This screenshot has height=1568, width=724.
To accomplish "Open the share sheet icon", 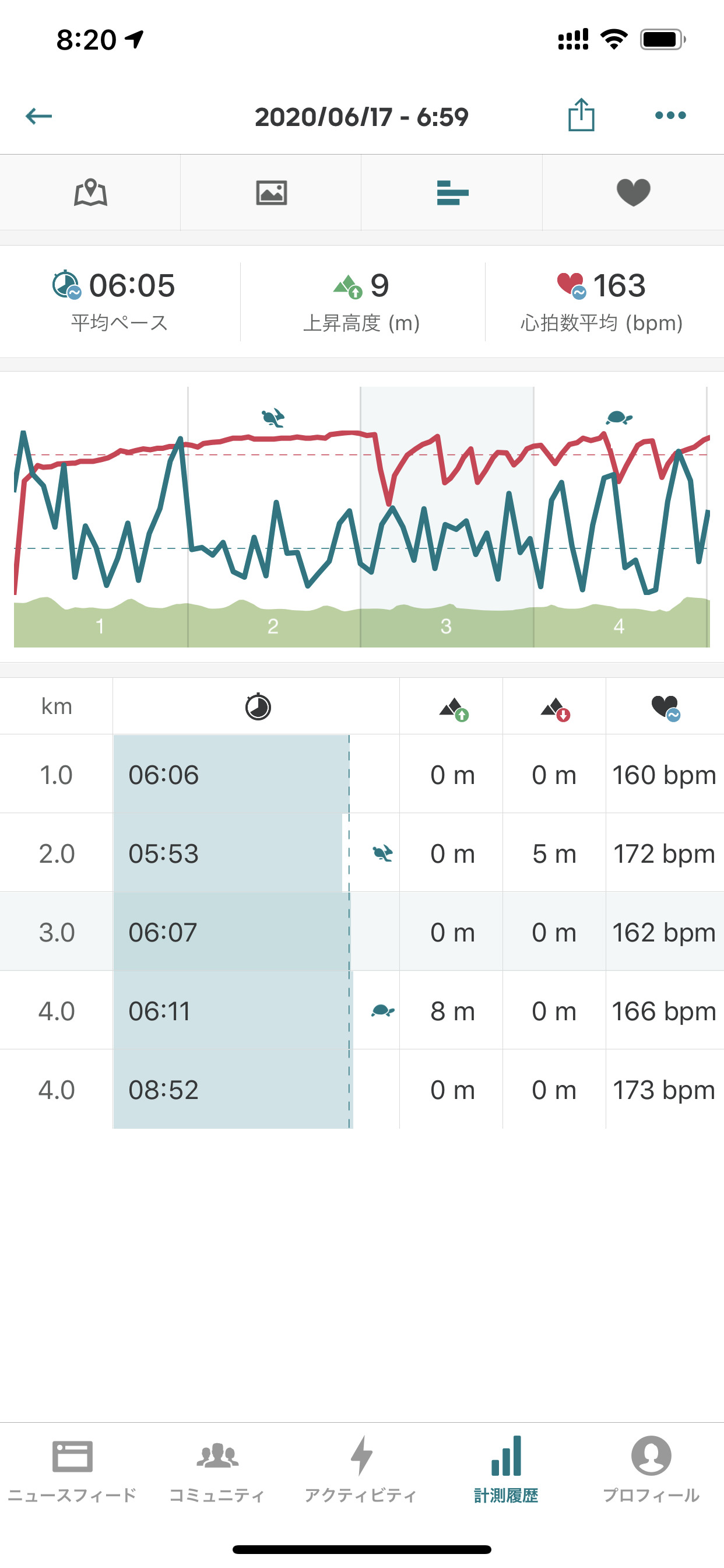I will point(581,115).
